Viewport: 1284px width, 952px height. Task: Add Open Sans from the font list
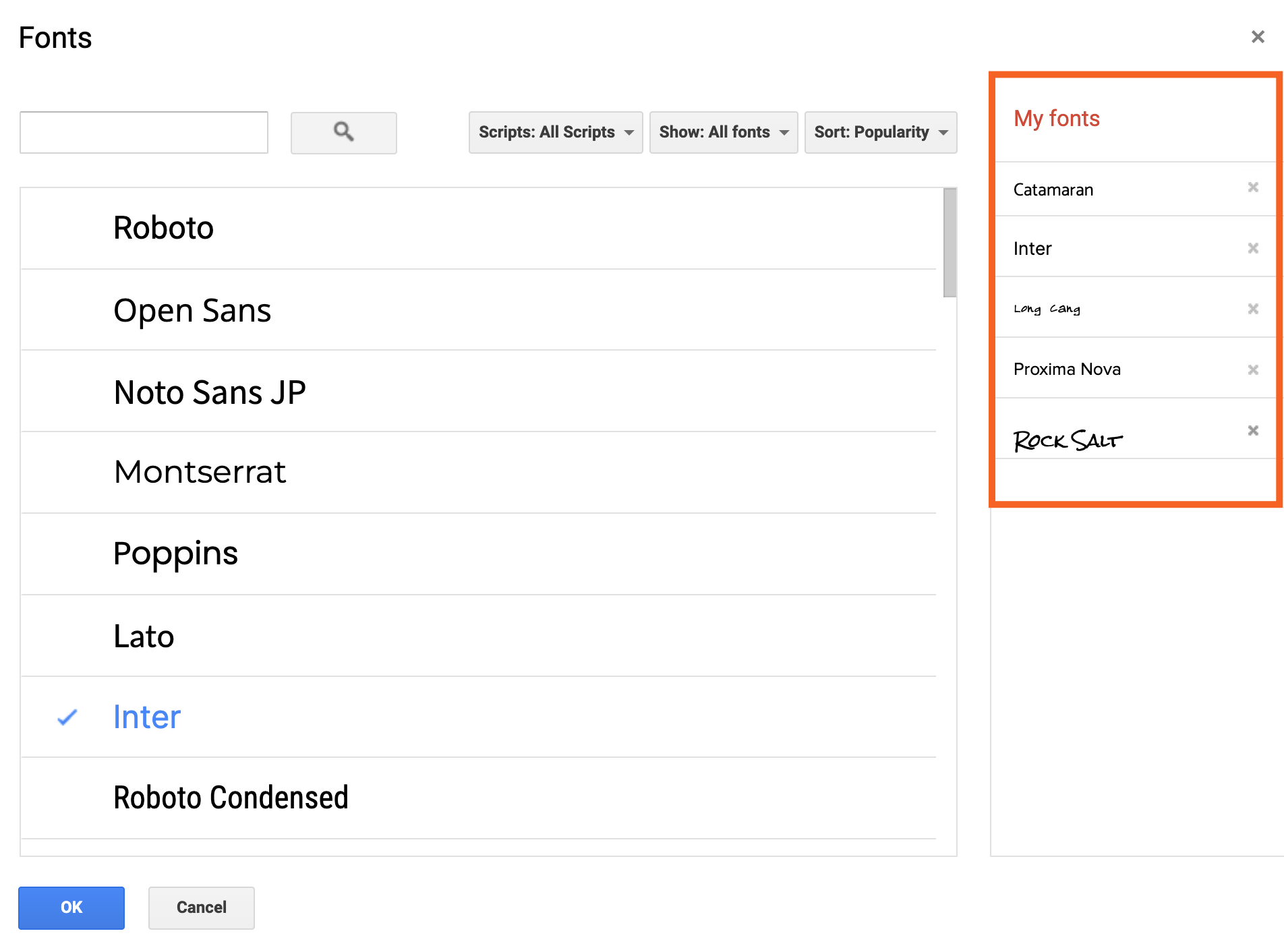pyautogui.click(x=478, y=310)
